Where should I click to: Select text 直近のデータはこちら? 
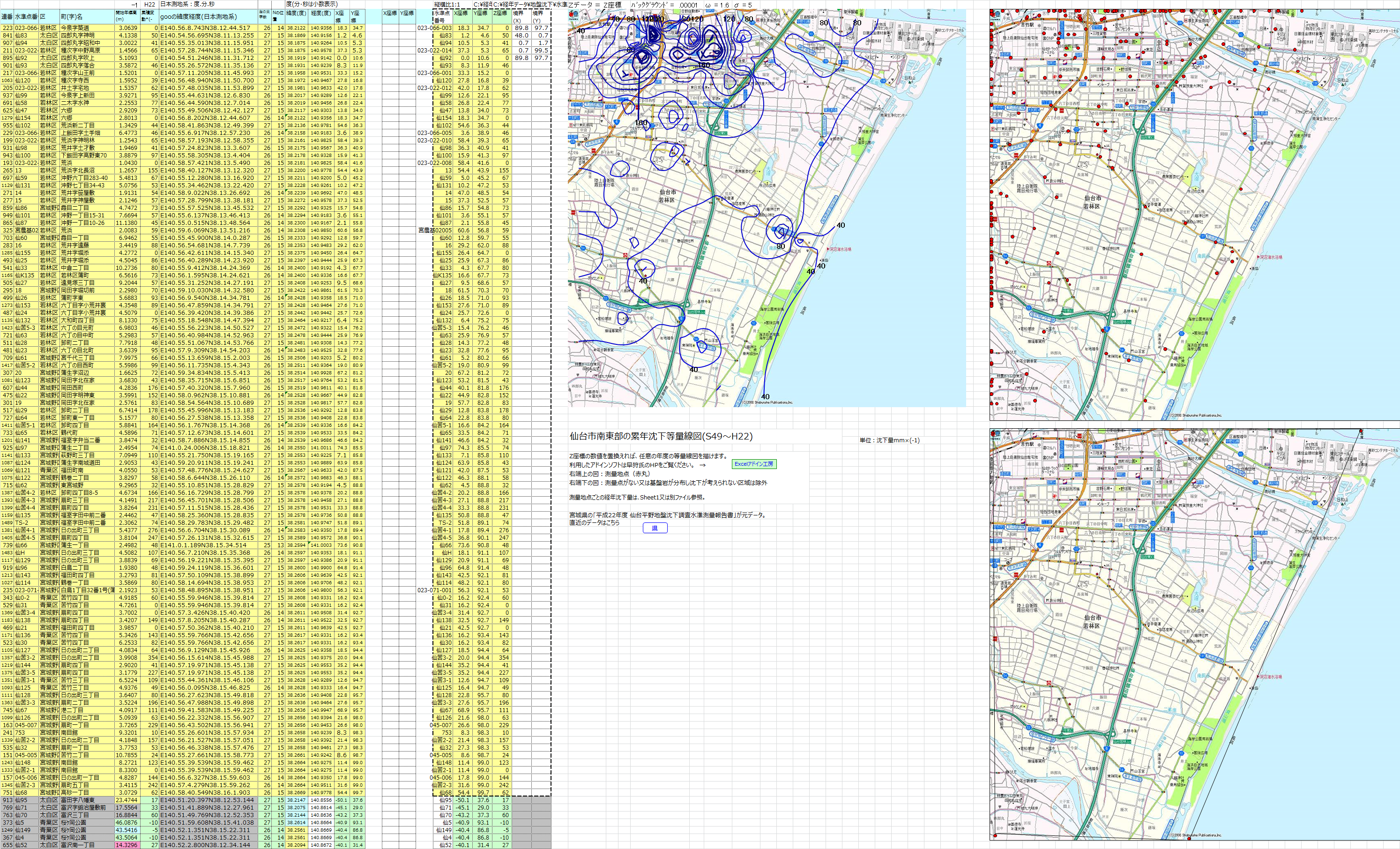pos(594,522)
